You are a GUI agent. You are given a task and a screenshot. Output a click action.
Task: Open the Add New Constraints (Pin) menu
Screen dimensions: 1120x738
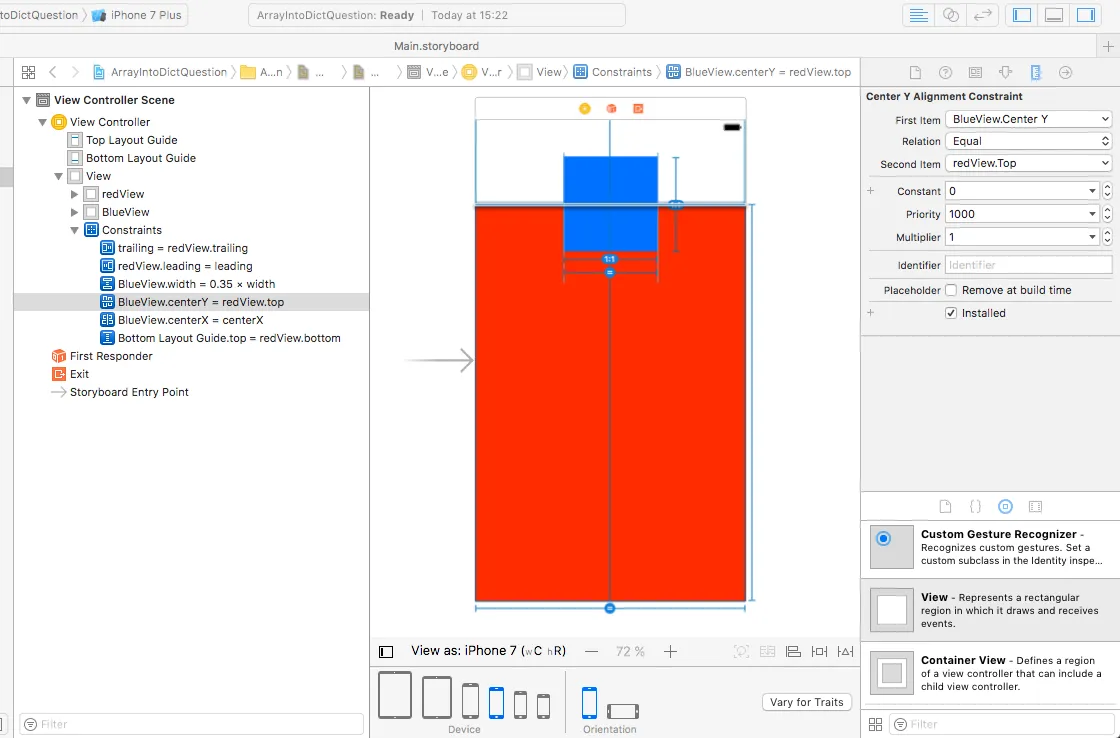pyautogui.click(x=819, y=652)
